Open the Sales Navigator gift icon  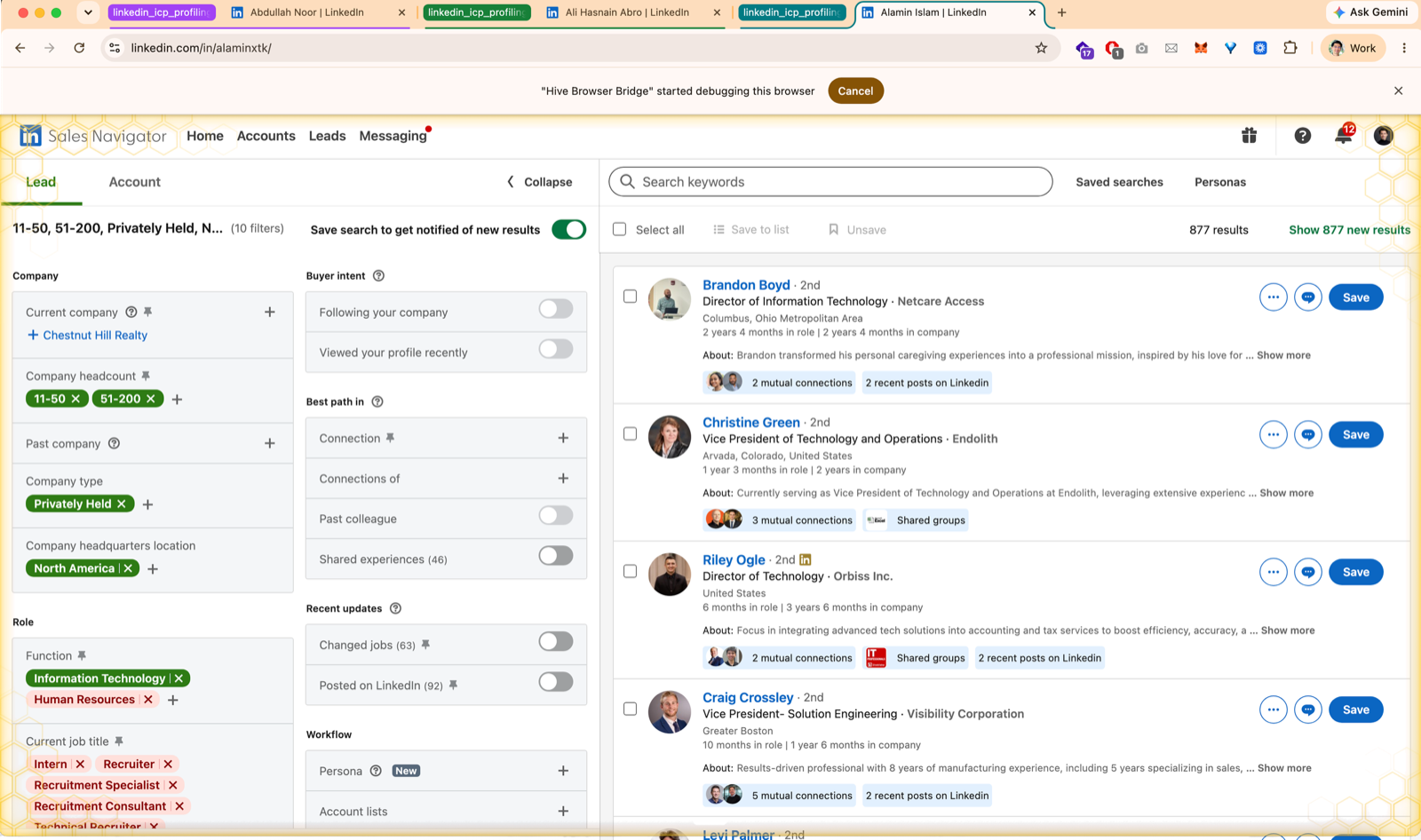(1249, 135)
